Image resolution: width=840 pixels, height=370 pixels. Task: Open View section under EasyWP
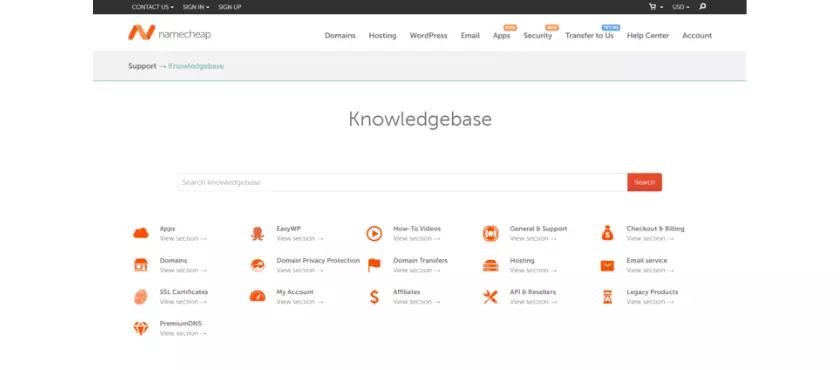click(299, 238)
